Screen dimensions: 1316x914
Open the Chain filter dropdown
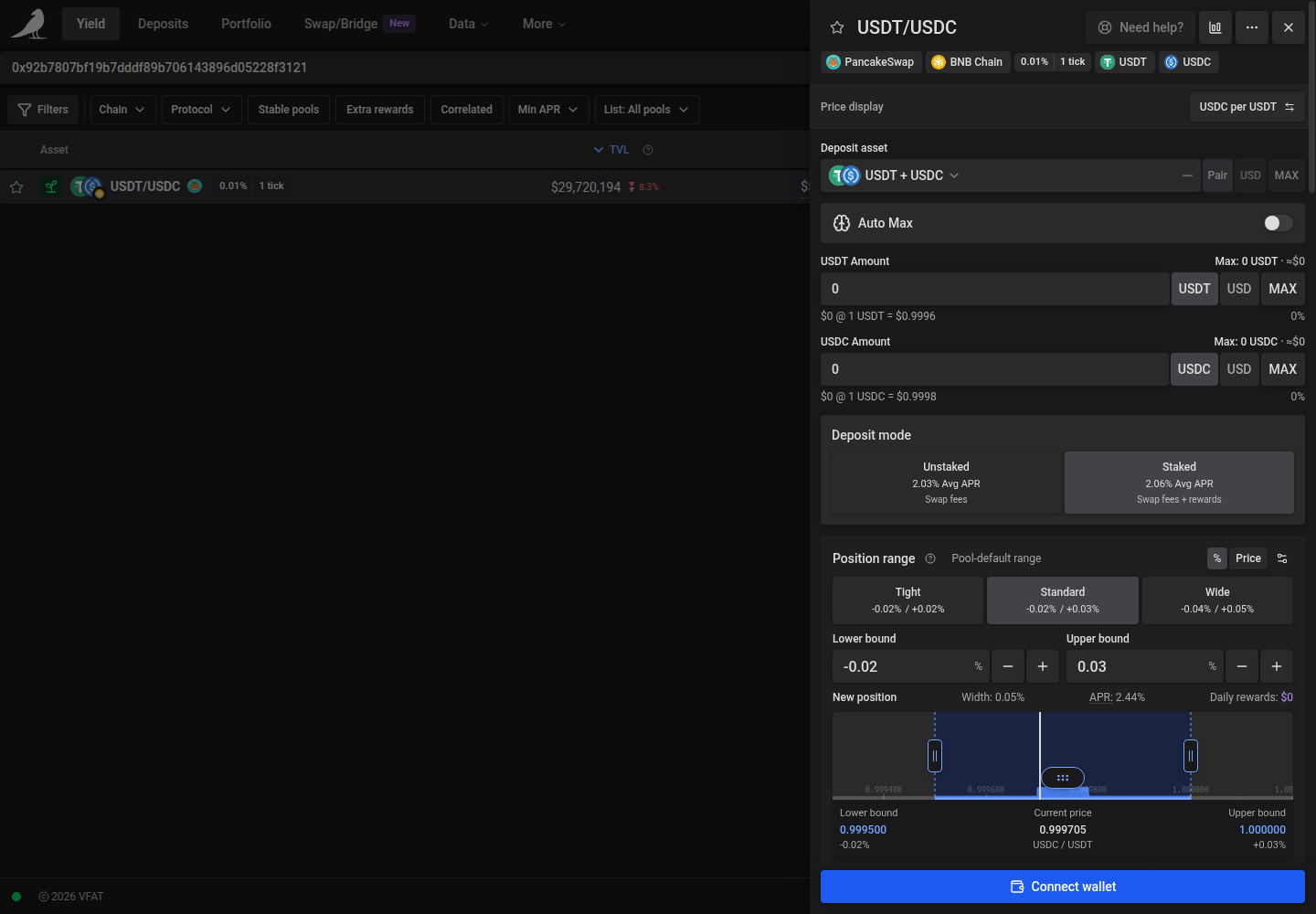click(122, 110)
